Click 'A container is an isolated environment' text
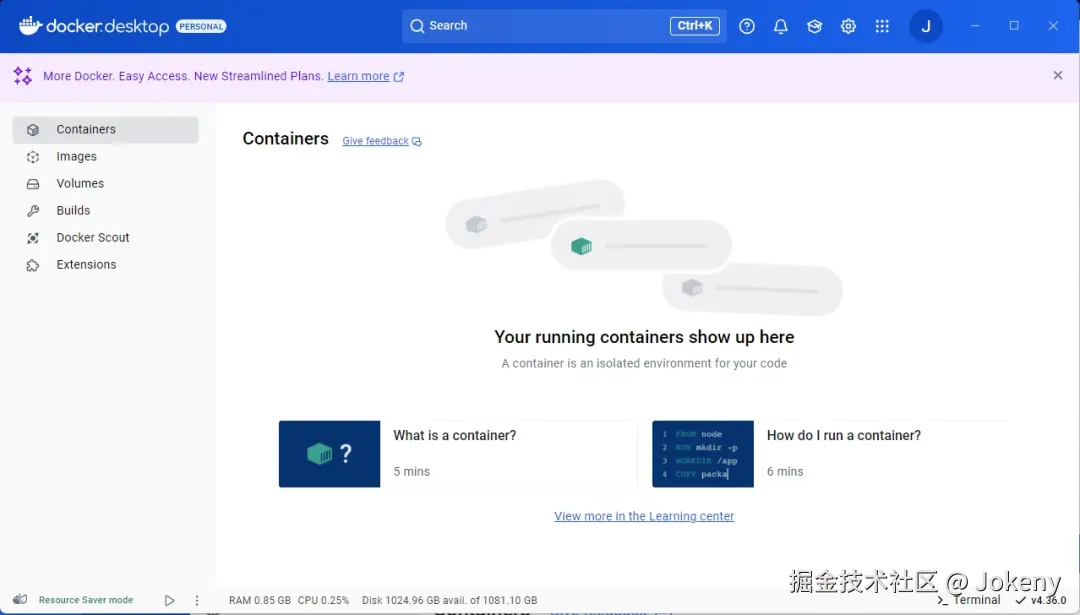1080x615 pixels. tap(644, 364)
